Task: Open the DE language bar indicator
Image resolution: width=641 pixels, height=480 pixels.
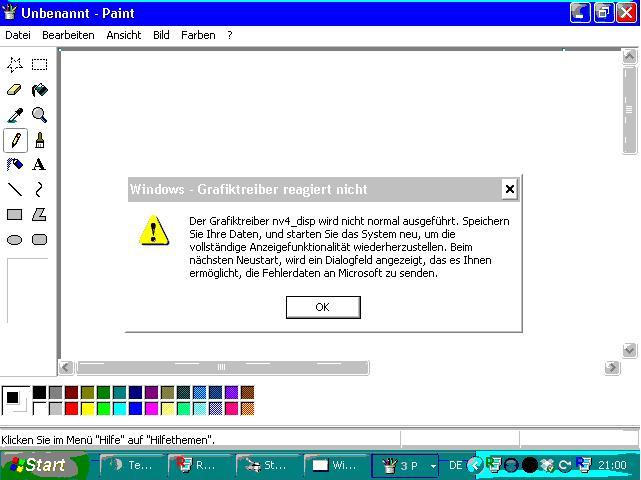Action: click(455, 465)
